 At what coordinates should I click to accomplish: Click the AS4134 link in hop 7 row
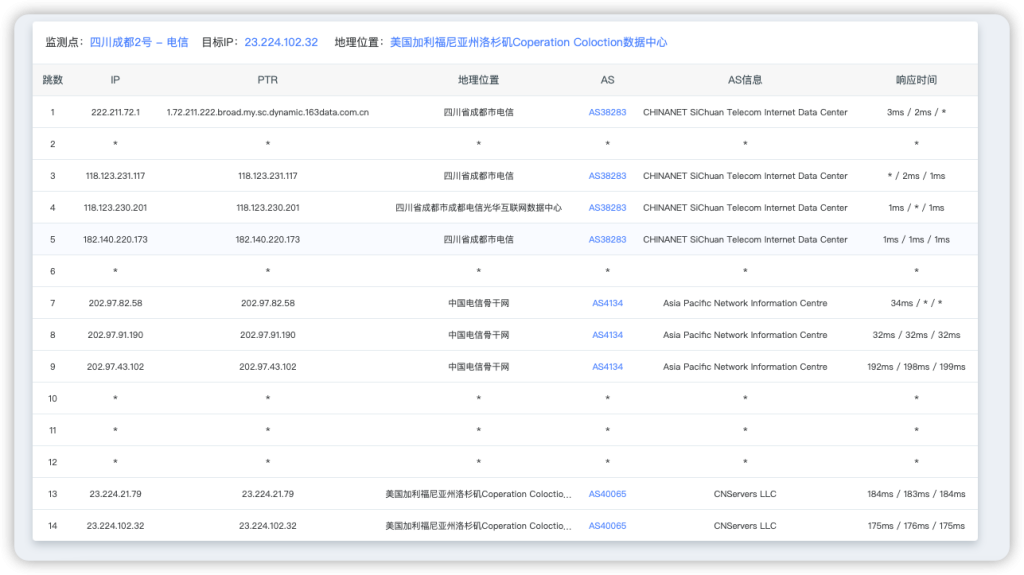[607, 303]
